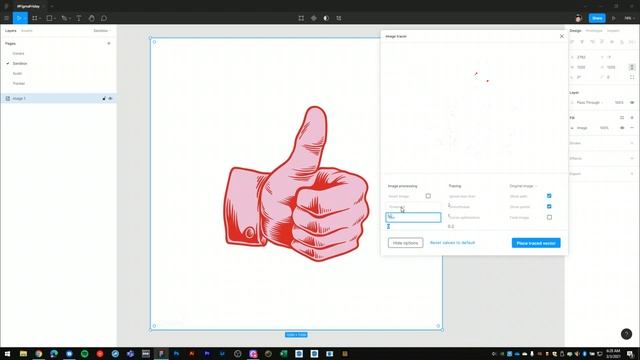The width and height of the screenshot is (640, 360).
Task: Open the Pass Through blend mode dropdown
Action: (590, 102)
